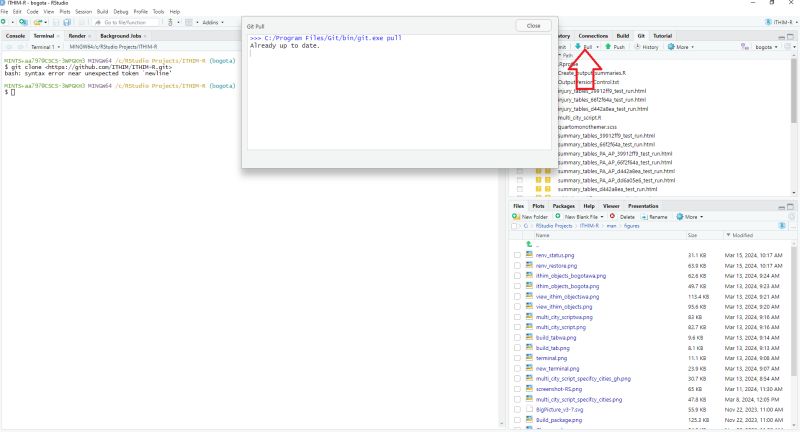Select multi_city_script.R in the Git file list
Viewport: 800px width, 432px height.
[x=579, y=118]
